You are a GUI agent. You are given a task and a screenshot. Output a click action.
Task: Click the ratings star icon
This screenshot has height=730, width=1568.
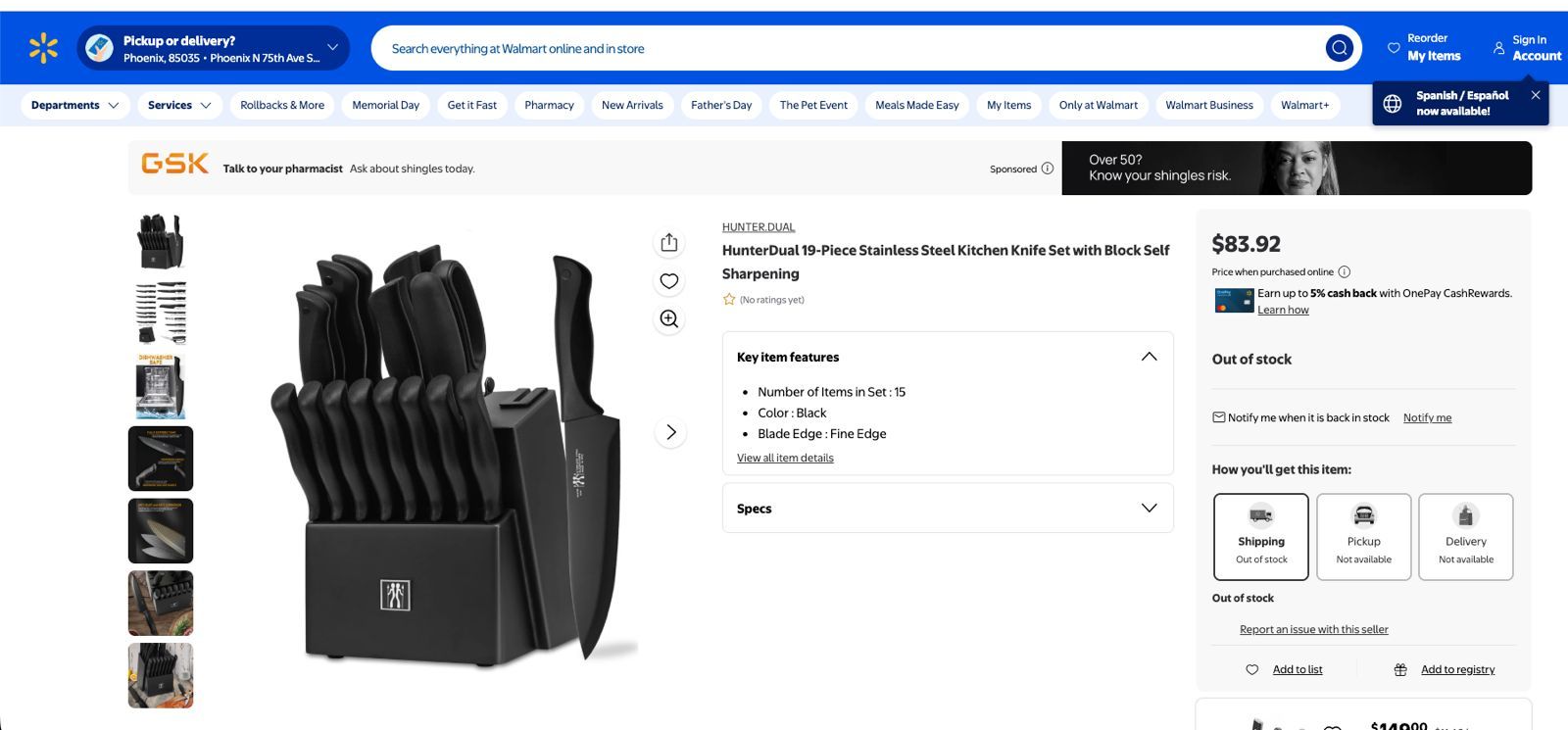729,300
